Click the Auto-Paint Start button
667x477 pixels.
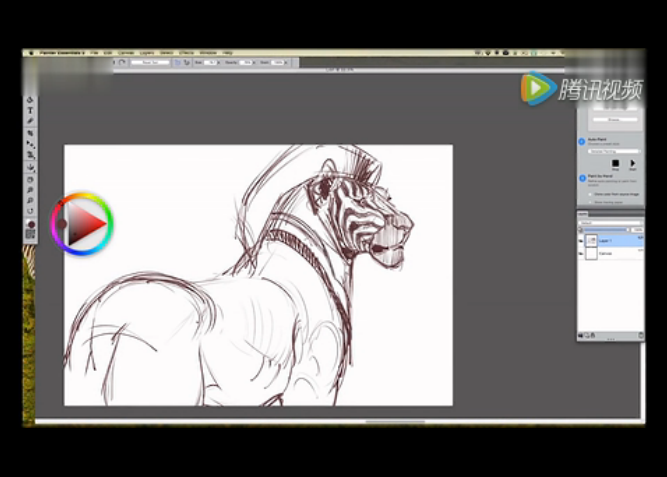pos(633,163)
